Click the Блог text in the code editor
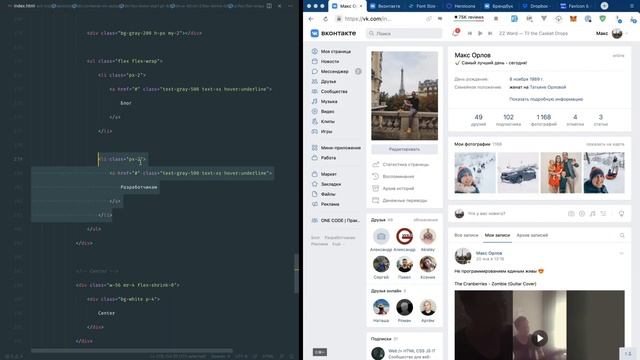640x360 pixels. [126, 103]
